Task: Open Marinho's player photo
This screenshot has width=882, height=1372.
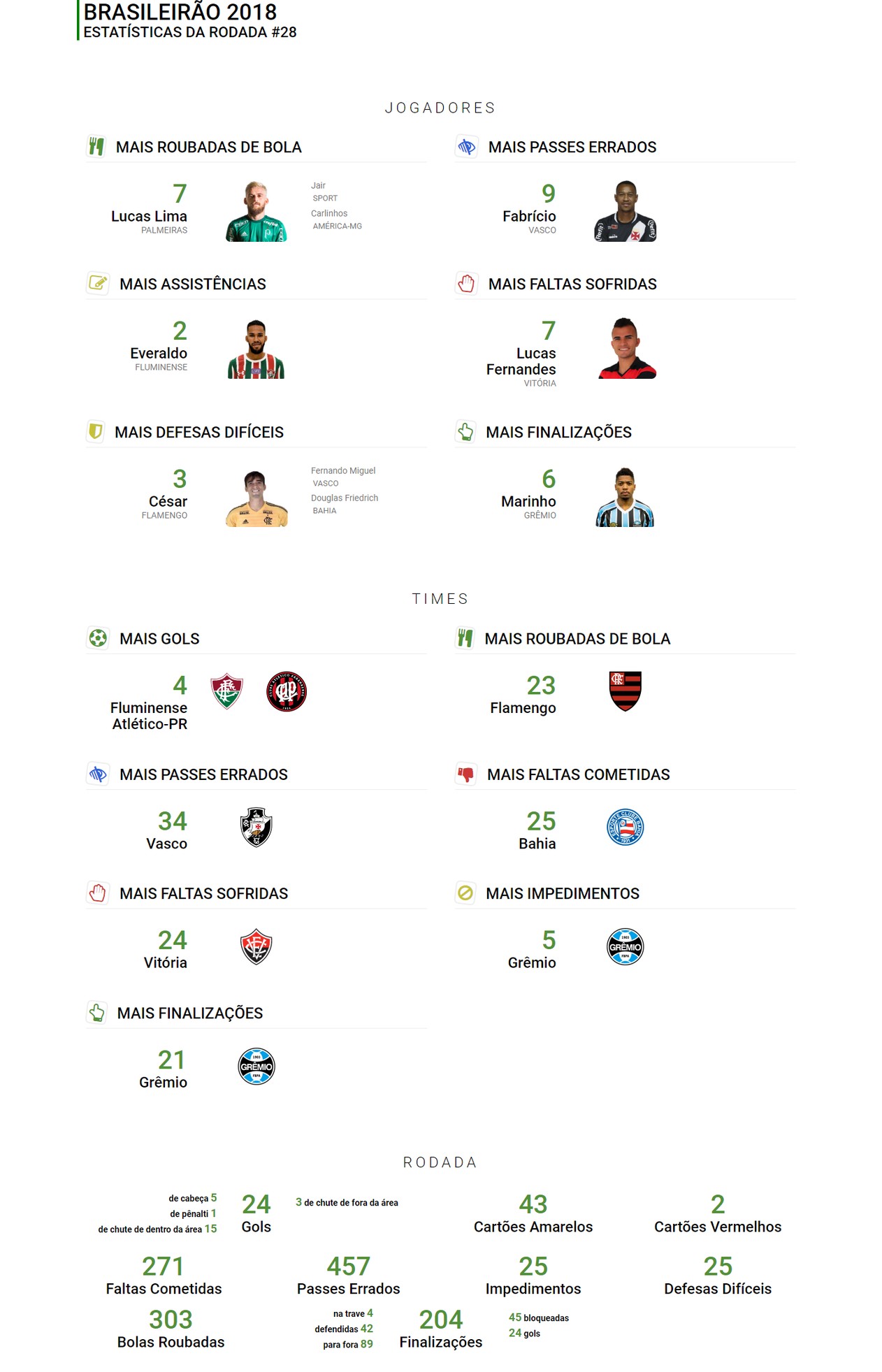Action: click(x=625, y=497)
